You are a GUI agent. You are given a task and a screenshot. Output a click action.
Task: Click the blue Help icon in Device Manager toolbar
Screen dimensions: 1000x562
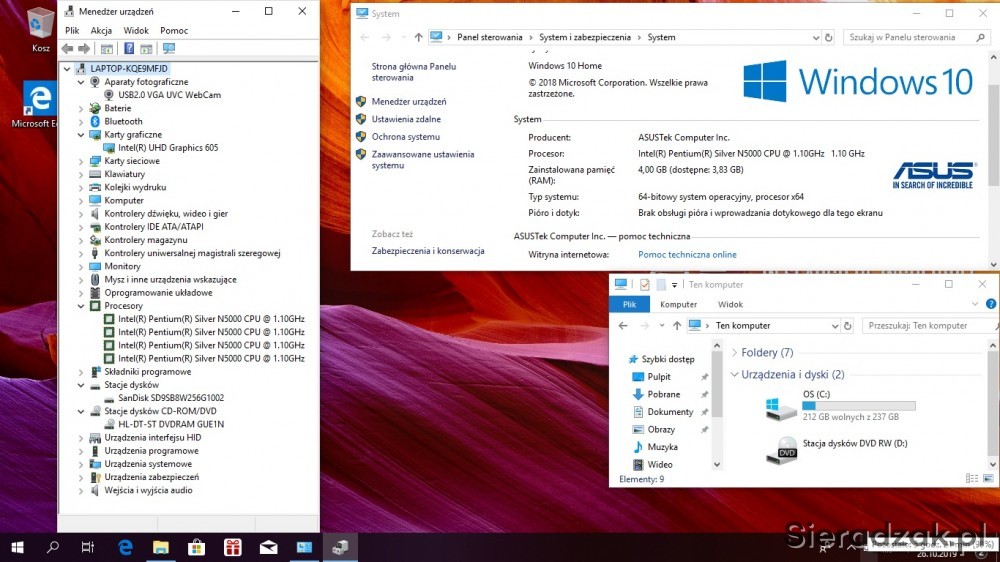(x=129, y=48)
